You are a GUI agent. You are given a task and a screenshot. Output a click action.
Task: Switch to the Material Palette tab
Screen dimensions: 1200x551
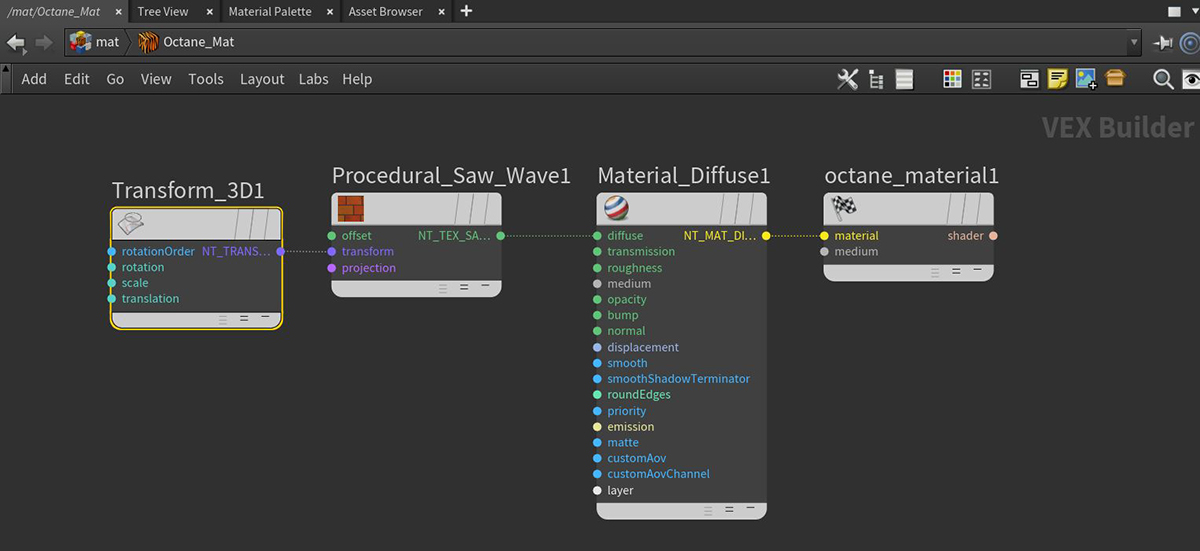point(270,12)
